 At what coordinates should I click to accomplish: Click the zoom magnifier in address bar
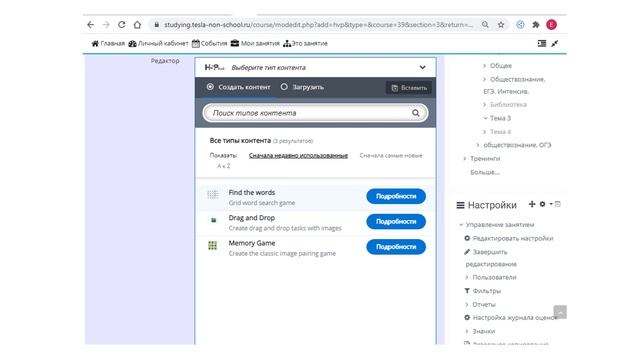(x=485, y=25)
